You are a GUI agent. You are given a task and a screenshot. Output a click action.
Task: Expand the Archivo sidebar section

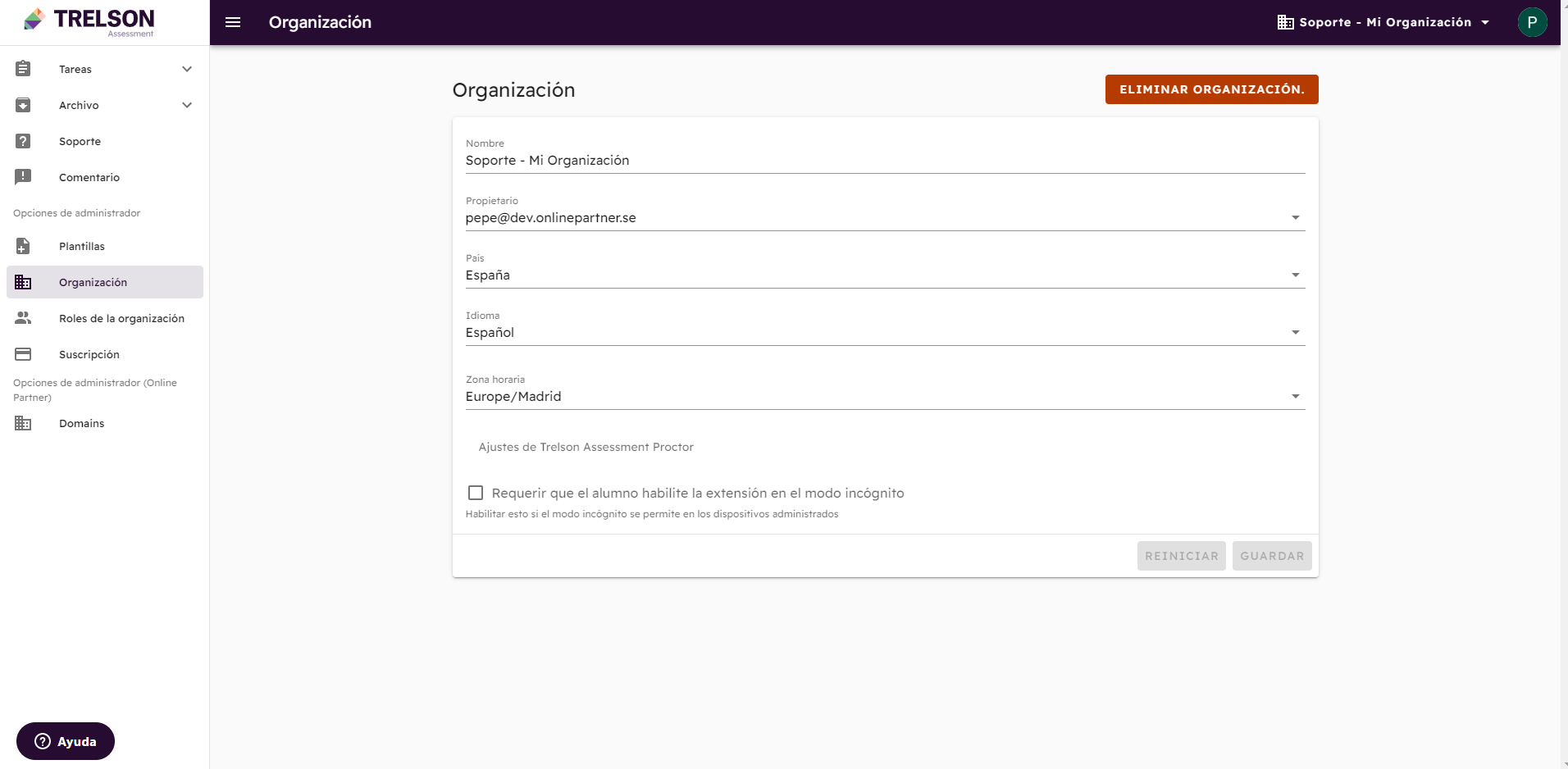pos(187,105)
